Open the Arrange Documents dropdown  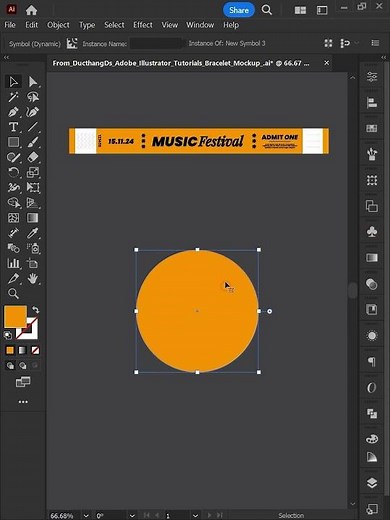[300, 10]
